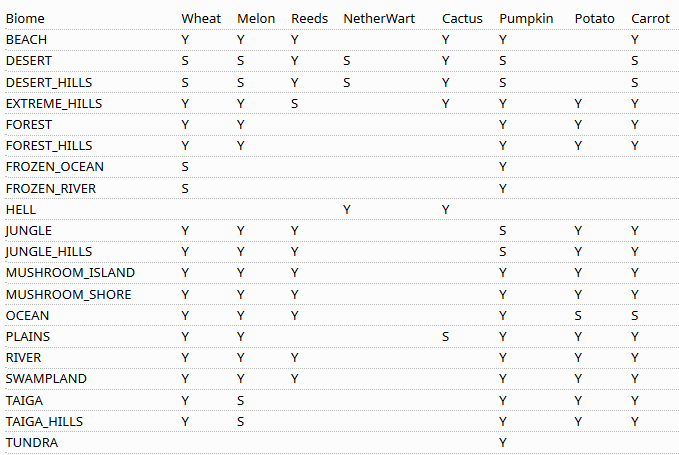The height and width of the screenshot is (455, 679).
Task: Click the HELL row label
Action: coord(21,209)
